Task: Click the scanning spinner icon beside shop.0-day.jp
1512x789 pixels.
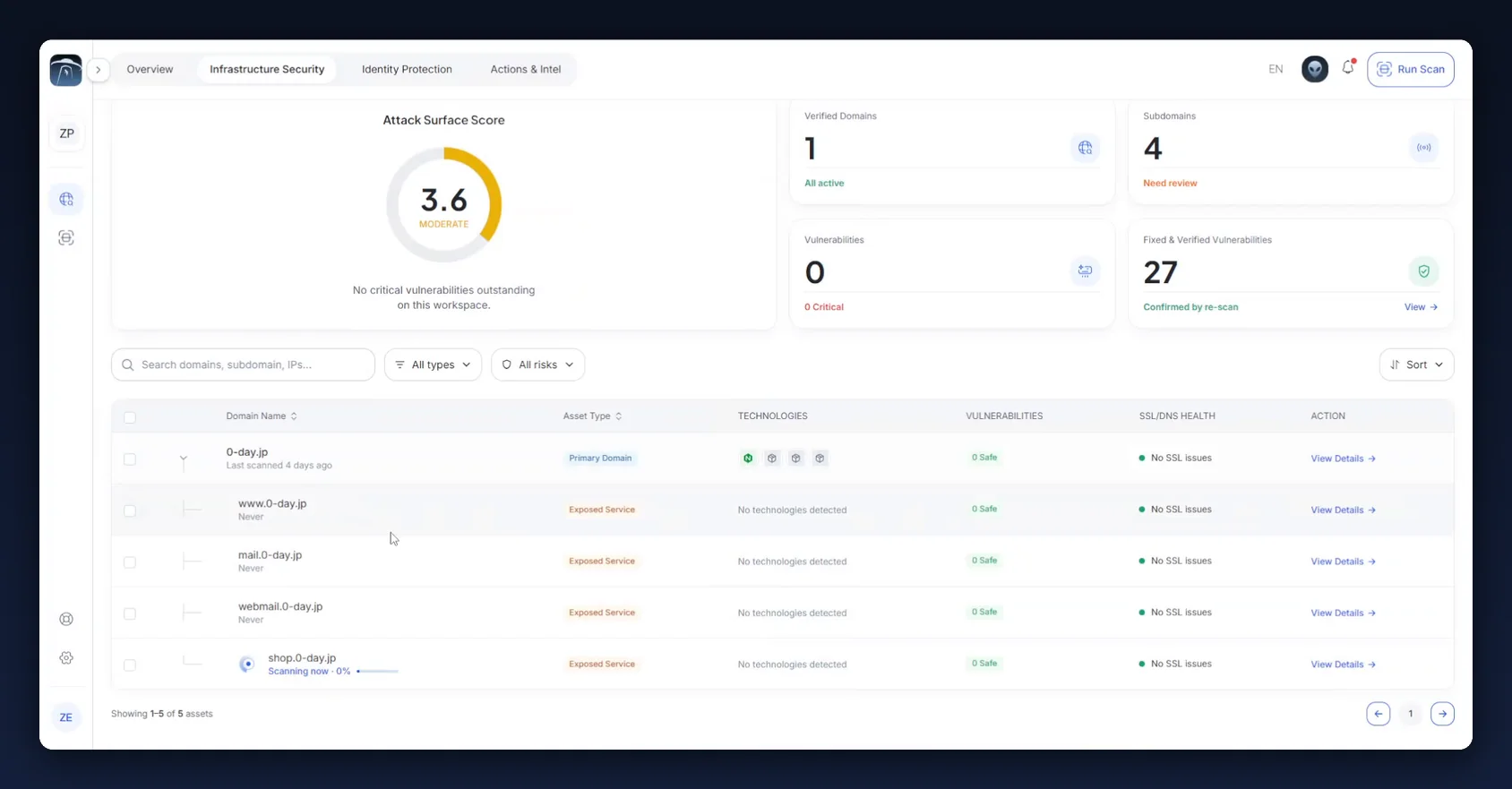Action: click(247, 664)
